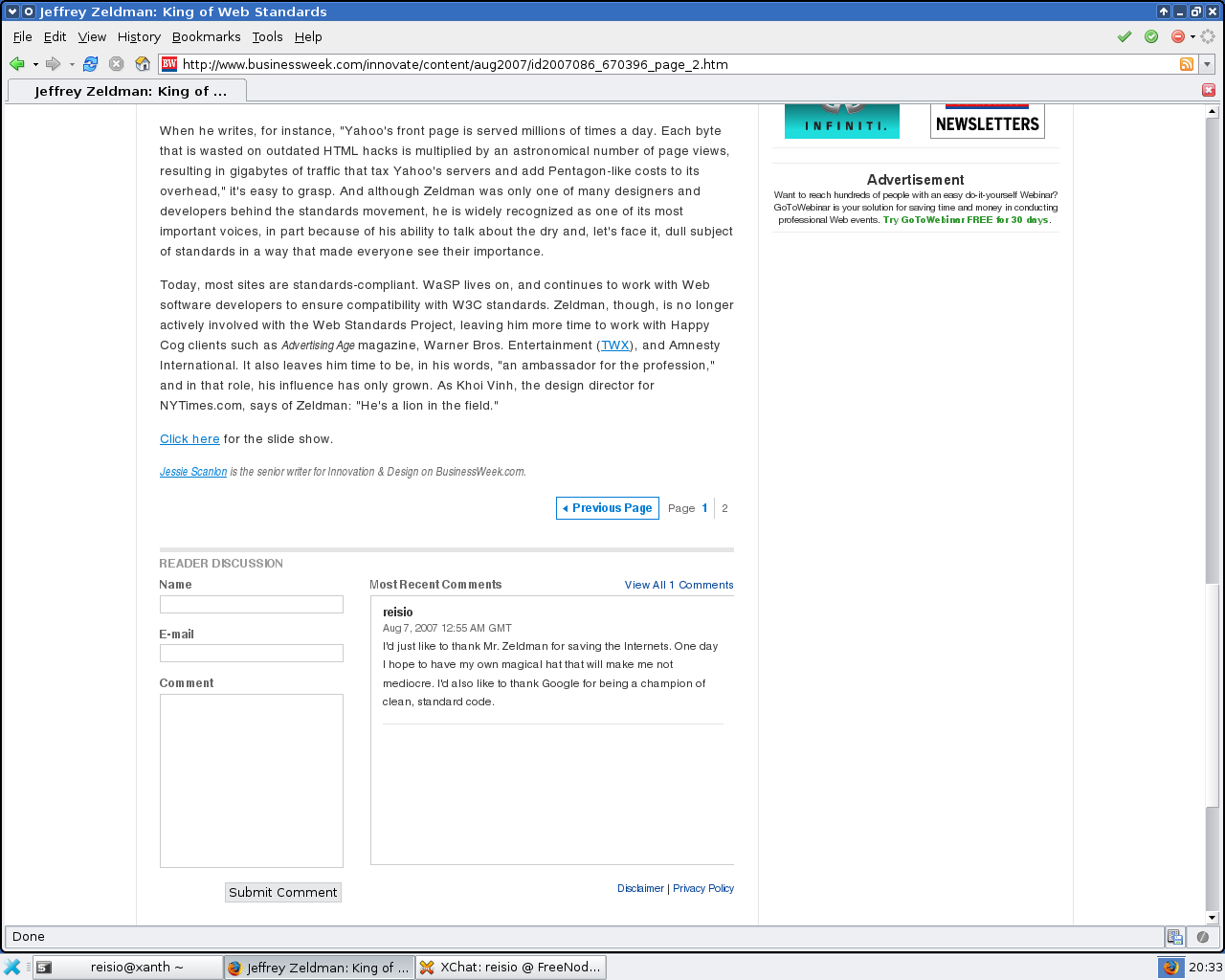This screenshot has width=1225, height=980.
Task: Click the grey round slash icon in status bar
Action: (1202, 937)
